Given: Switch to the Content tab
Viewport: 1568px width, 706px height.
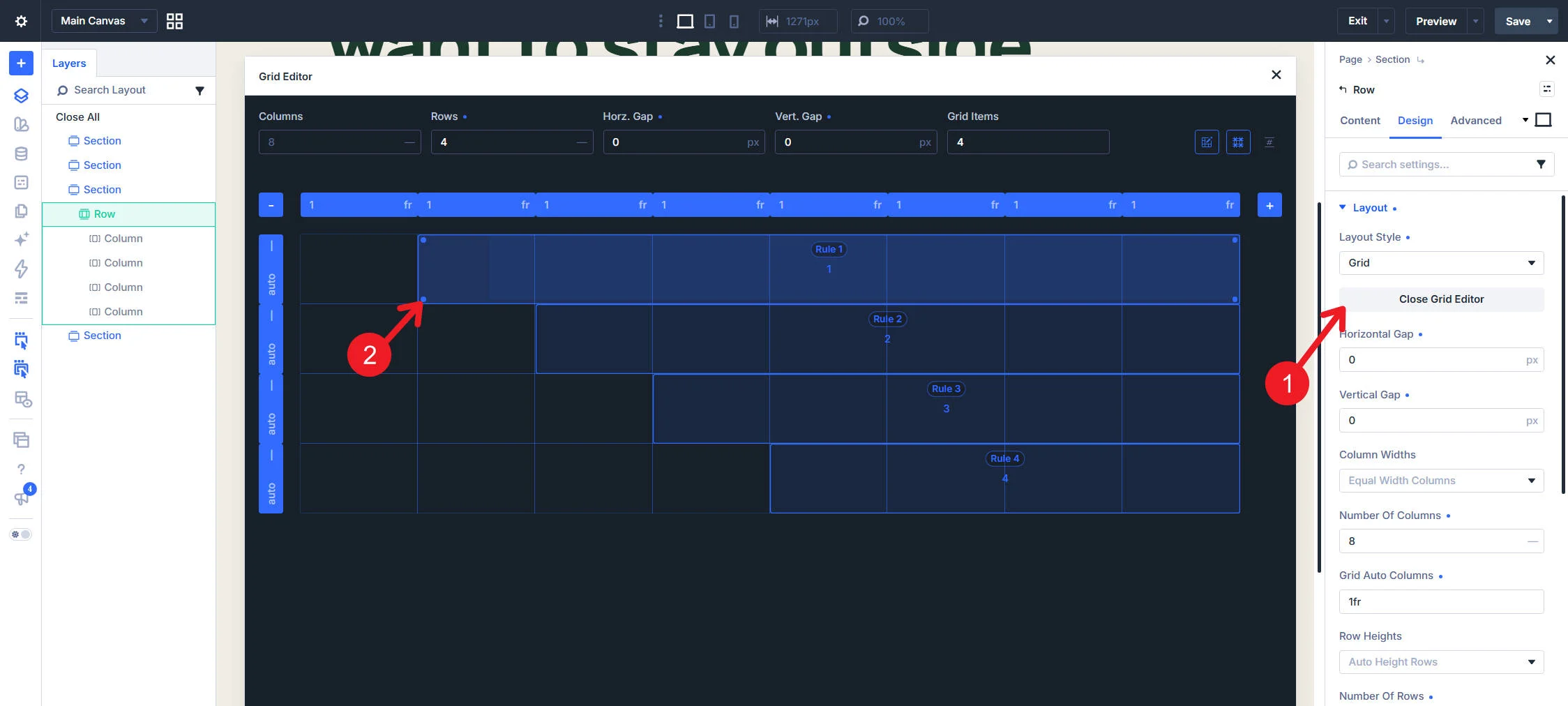Looking at the screenshot, I should (1360, 121).
